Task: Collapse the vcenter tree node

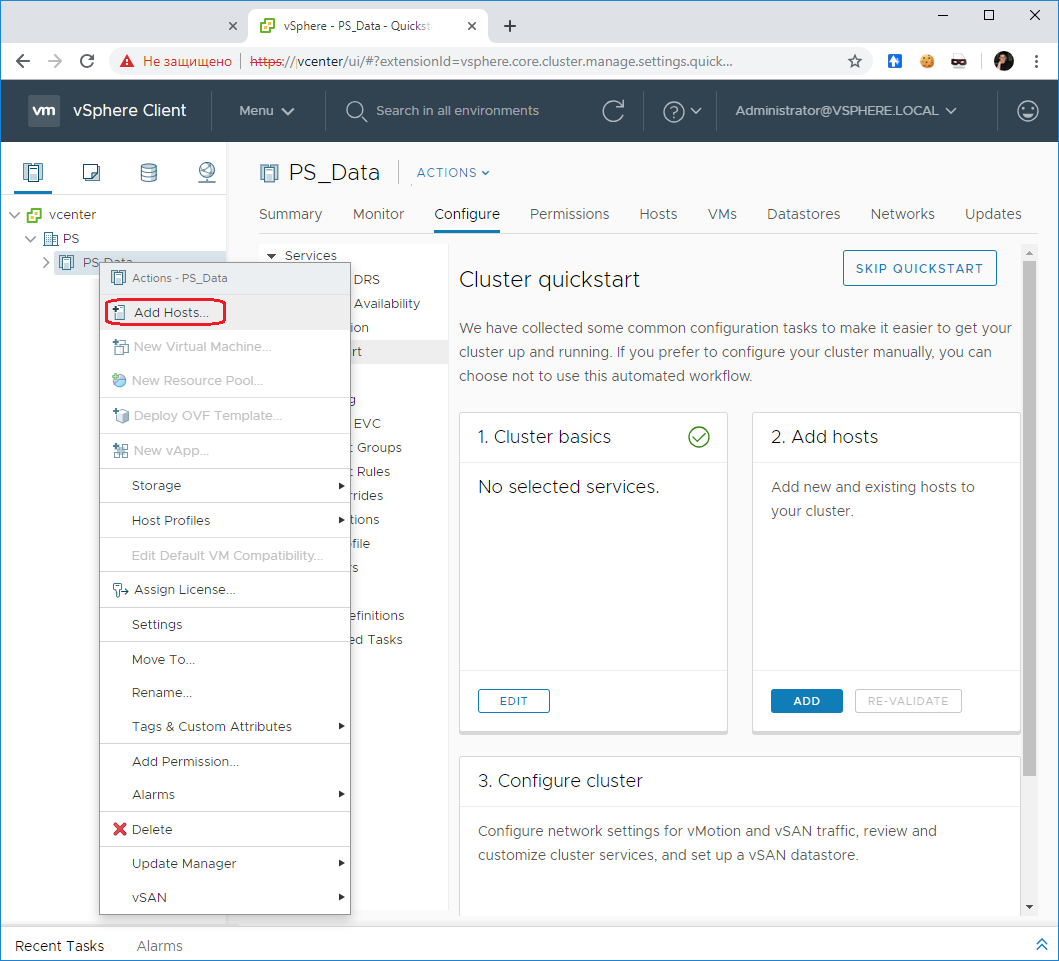Action: (14, 215)
